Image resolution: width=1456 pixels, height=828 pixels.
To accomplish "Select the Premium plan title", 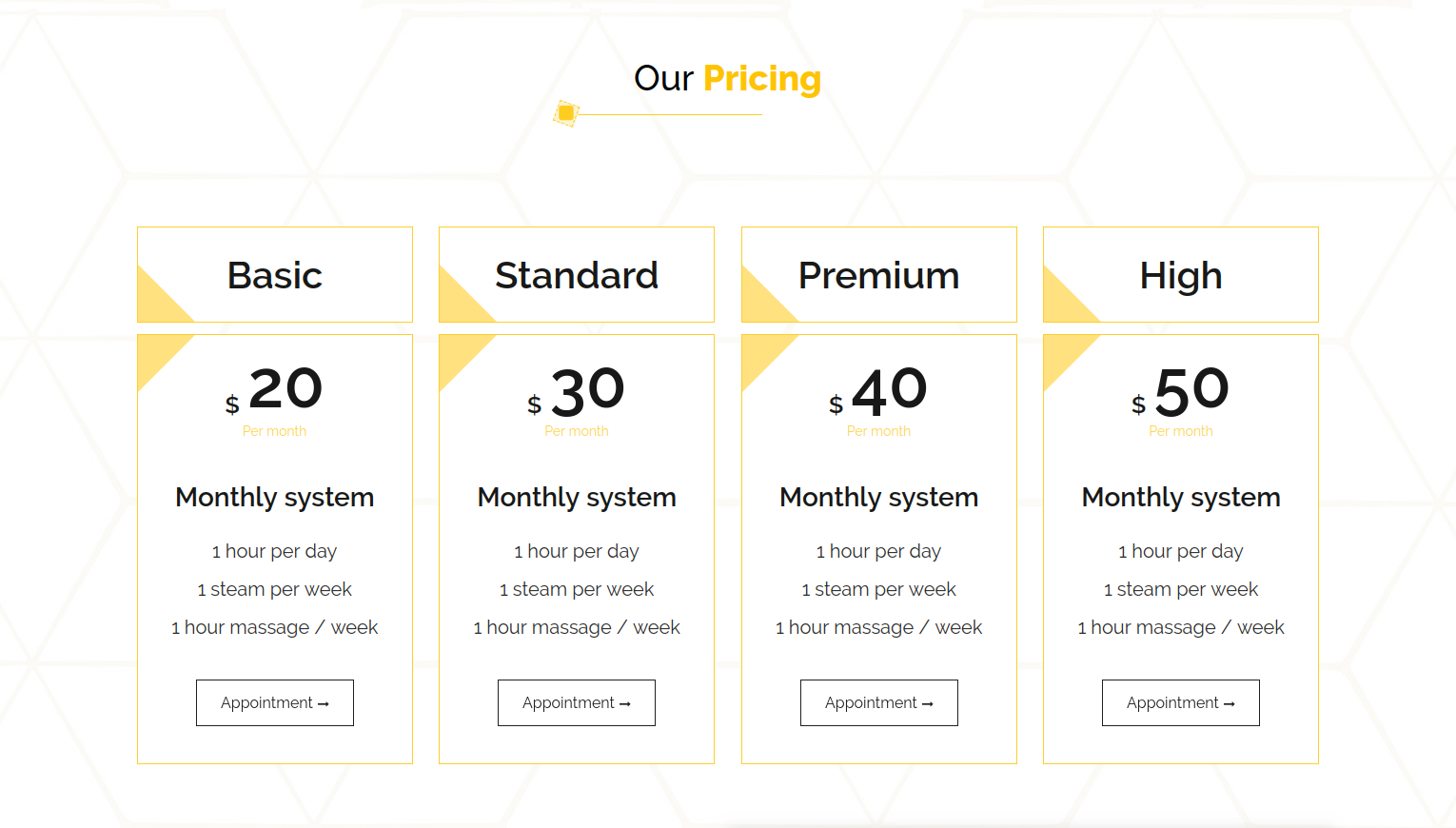I will pos(879,276).
